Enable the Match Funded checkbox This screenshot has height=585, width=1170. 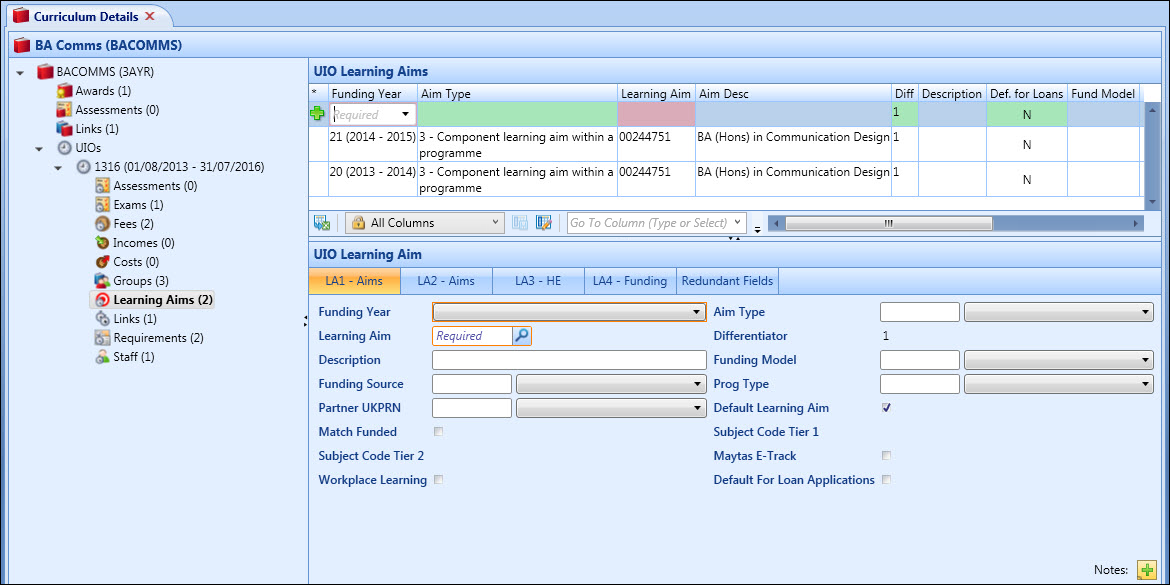pyautogui.click(x=437, y=431)
